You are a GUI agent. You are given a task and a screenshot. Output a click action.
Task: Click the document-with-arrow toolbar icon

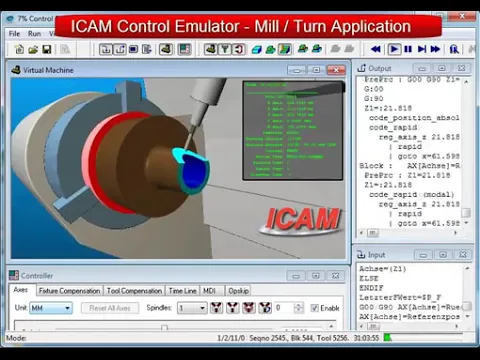pos(147,49)
